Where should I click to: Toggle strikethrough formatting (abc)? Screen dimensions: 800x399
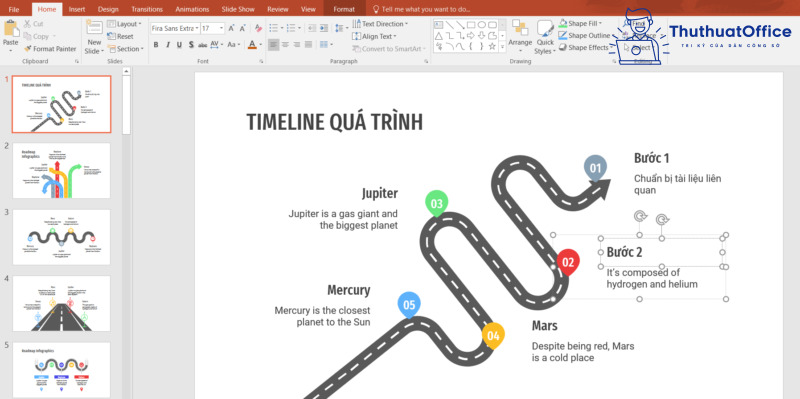click(203, 45)
